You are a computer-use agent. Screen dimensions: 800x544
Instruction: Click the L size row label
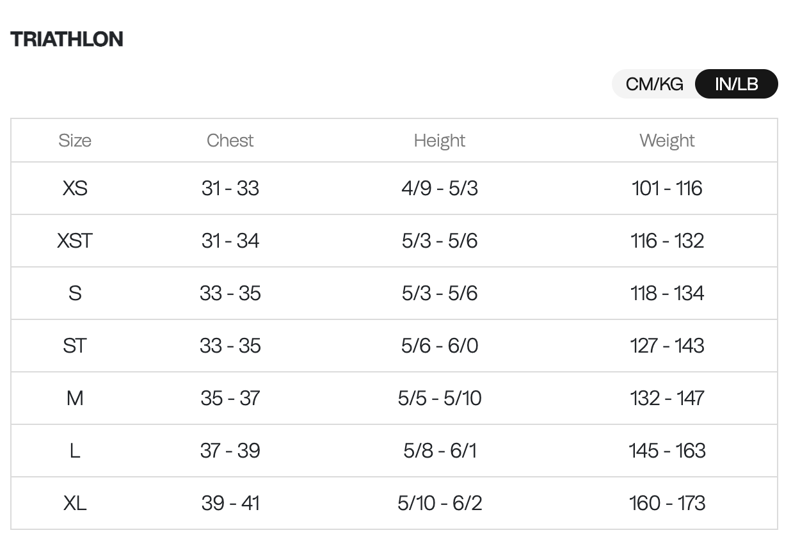[75, 451]
